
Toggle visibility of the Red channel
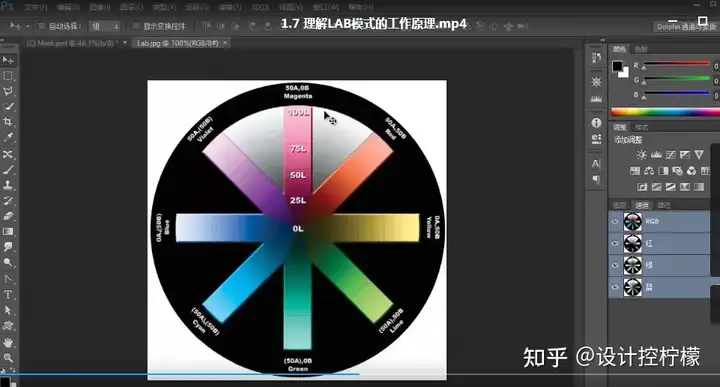615,243
